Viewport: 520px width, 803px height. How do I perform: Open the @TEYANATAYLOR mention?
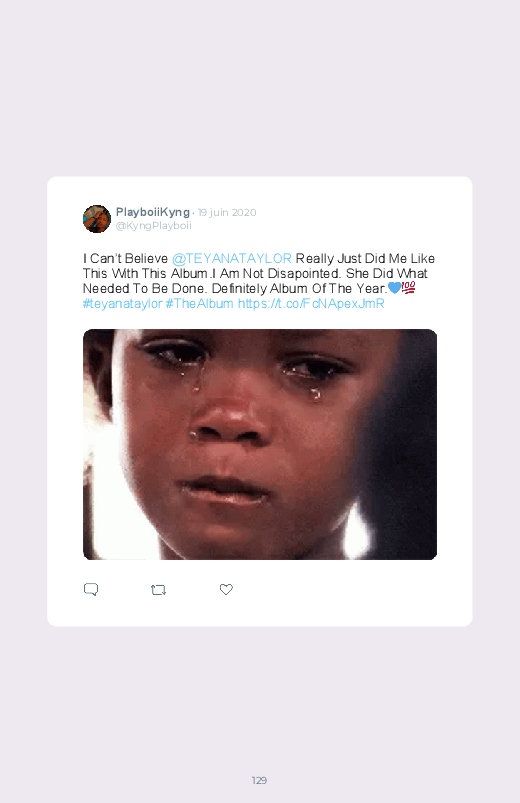(232, 259)
